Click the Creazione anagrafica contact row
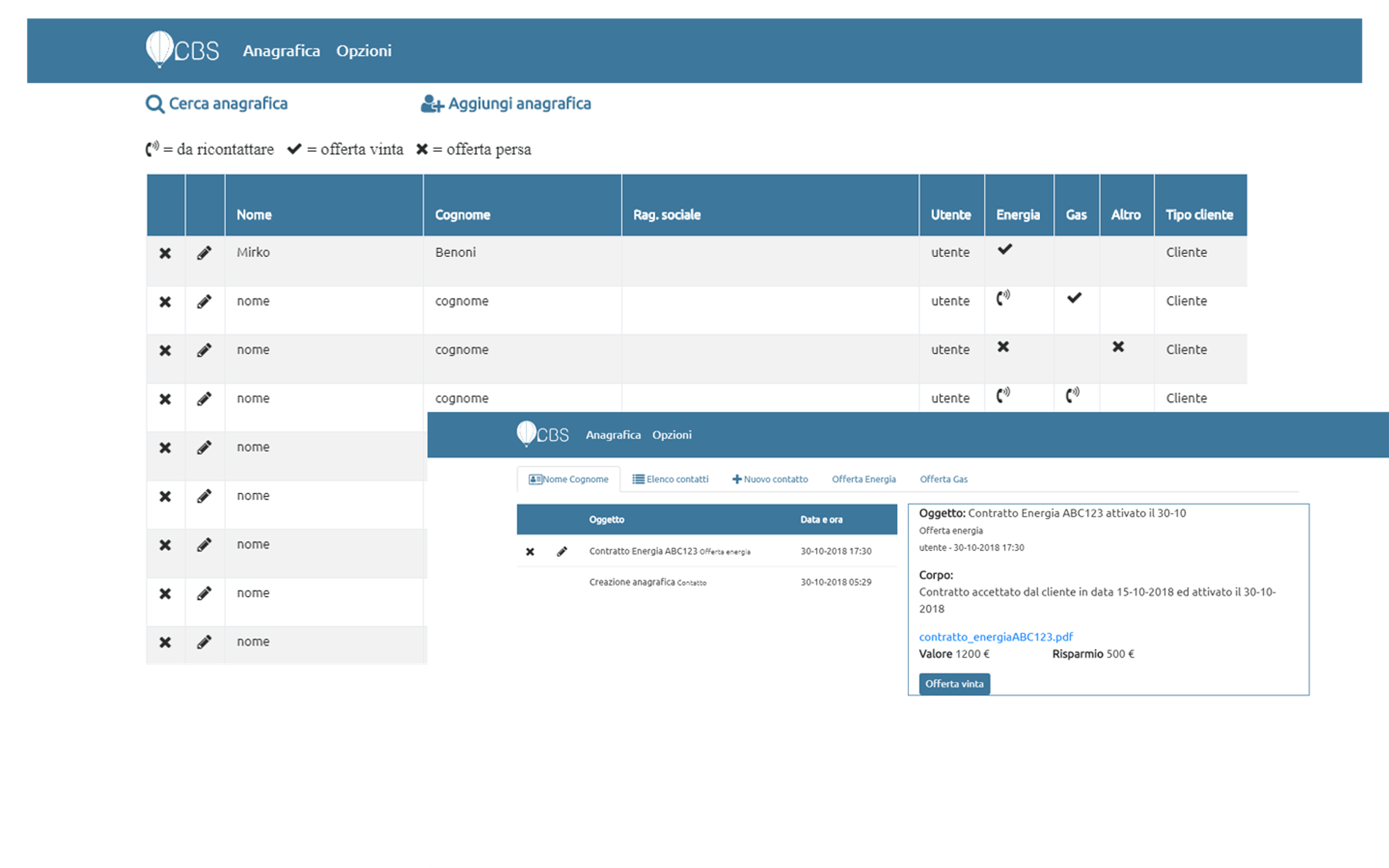Screen dimensions: 1389x868 tap(706, 582)
